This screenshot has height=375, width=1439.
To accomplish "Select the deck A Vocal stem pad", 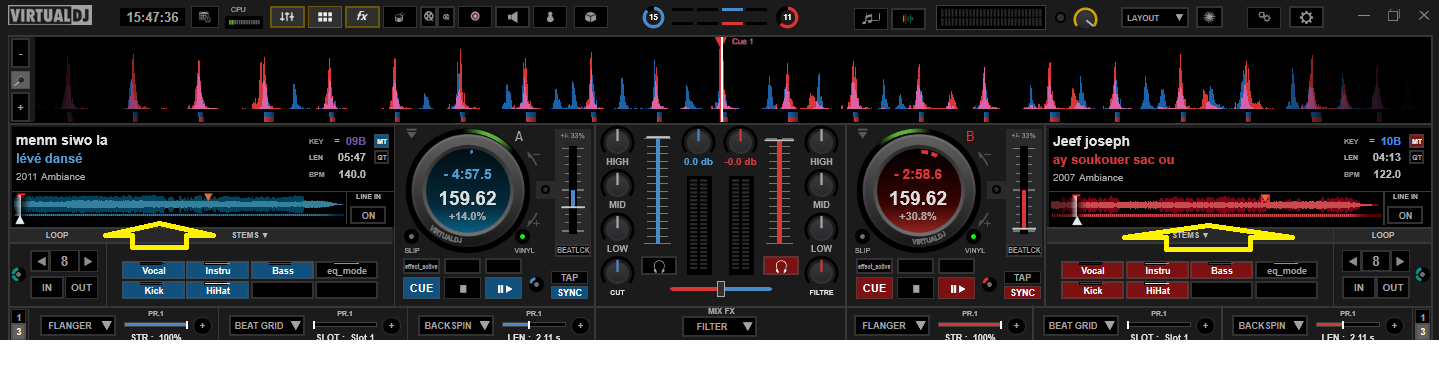I will click(x=154, y=270).
